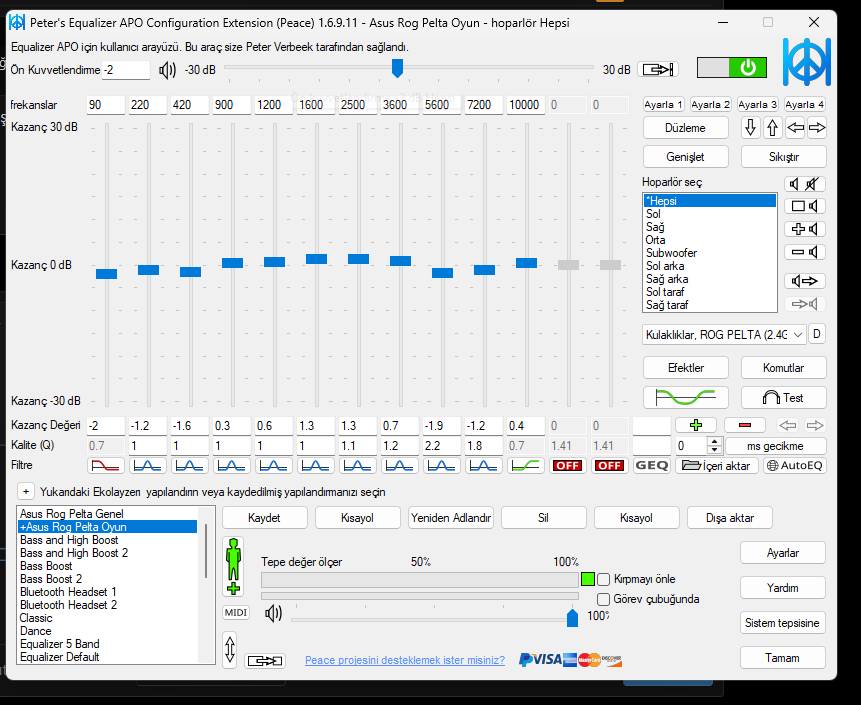Click the GEQ graphic equalizer button
861x705 pixels.
click(652, 466)
